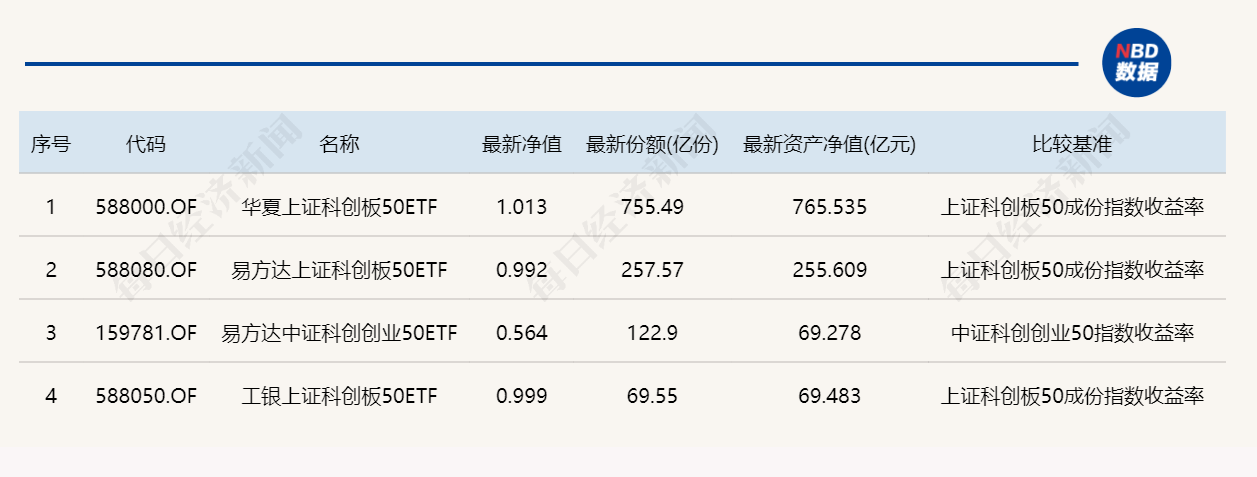Click 中证科创创业50指数收益率 benchmark cell
Screen dimensions: 1257x477
pyautogui.click(x=1072, y=333)
